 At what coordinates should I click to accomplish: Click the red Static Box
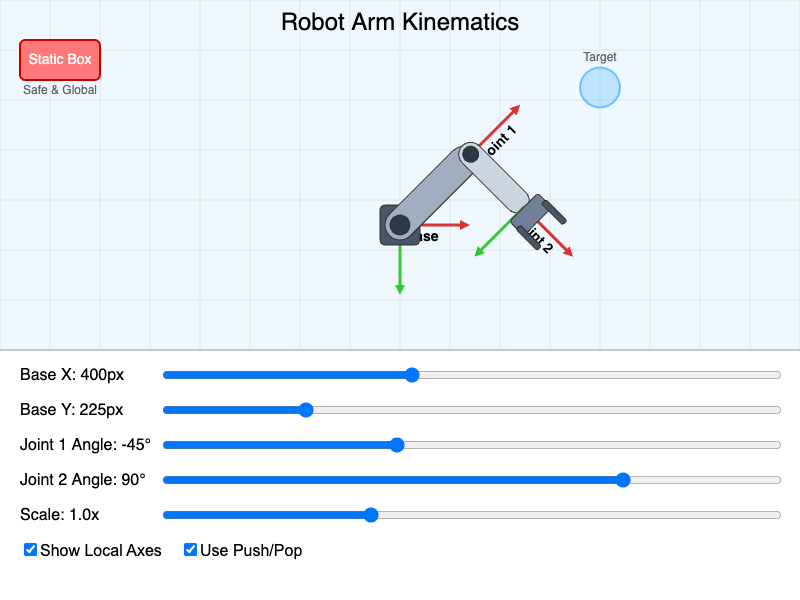60,60
